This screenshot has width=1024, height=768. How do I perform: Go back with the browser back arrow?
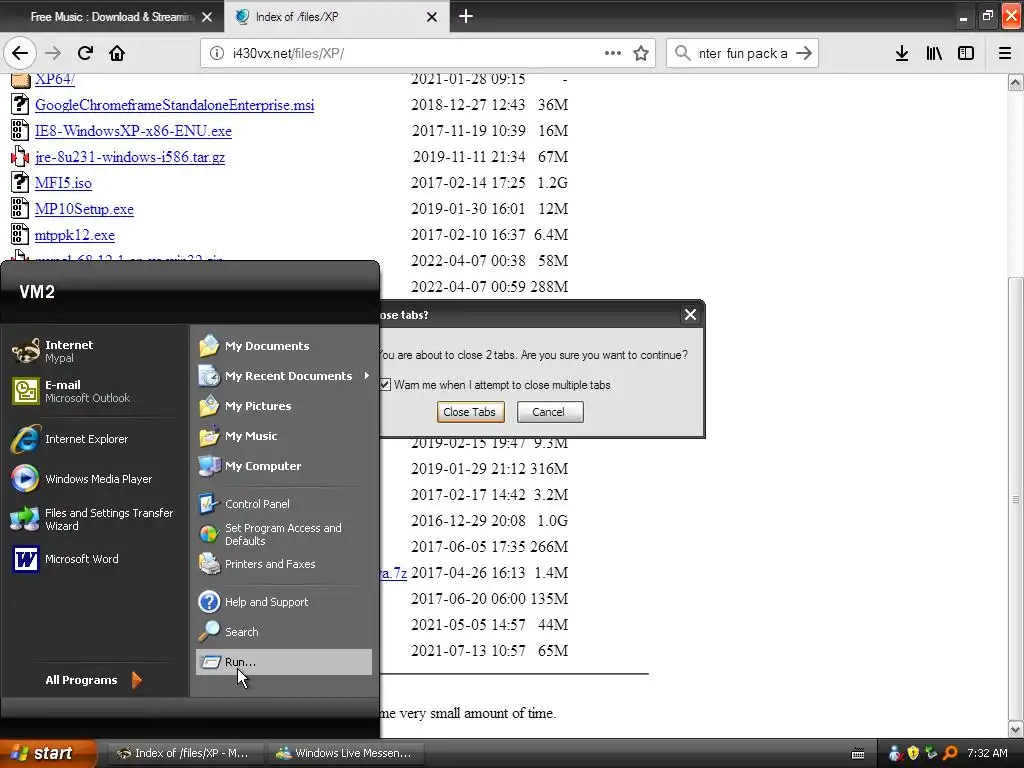(20, 53)
